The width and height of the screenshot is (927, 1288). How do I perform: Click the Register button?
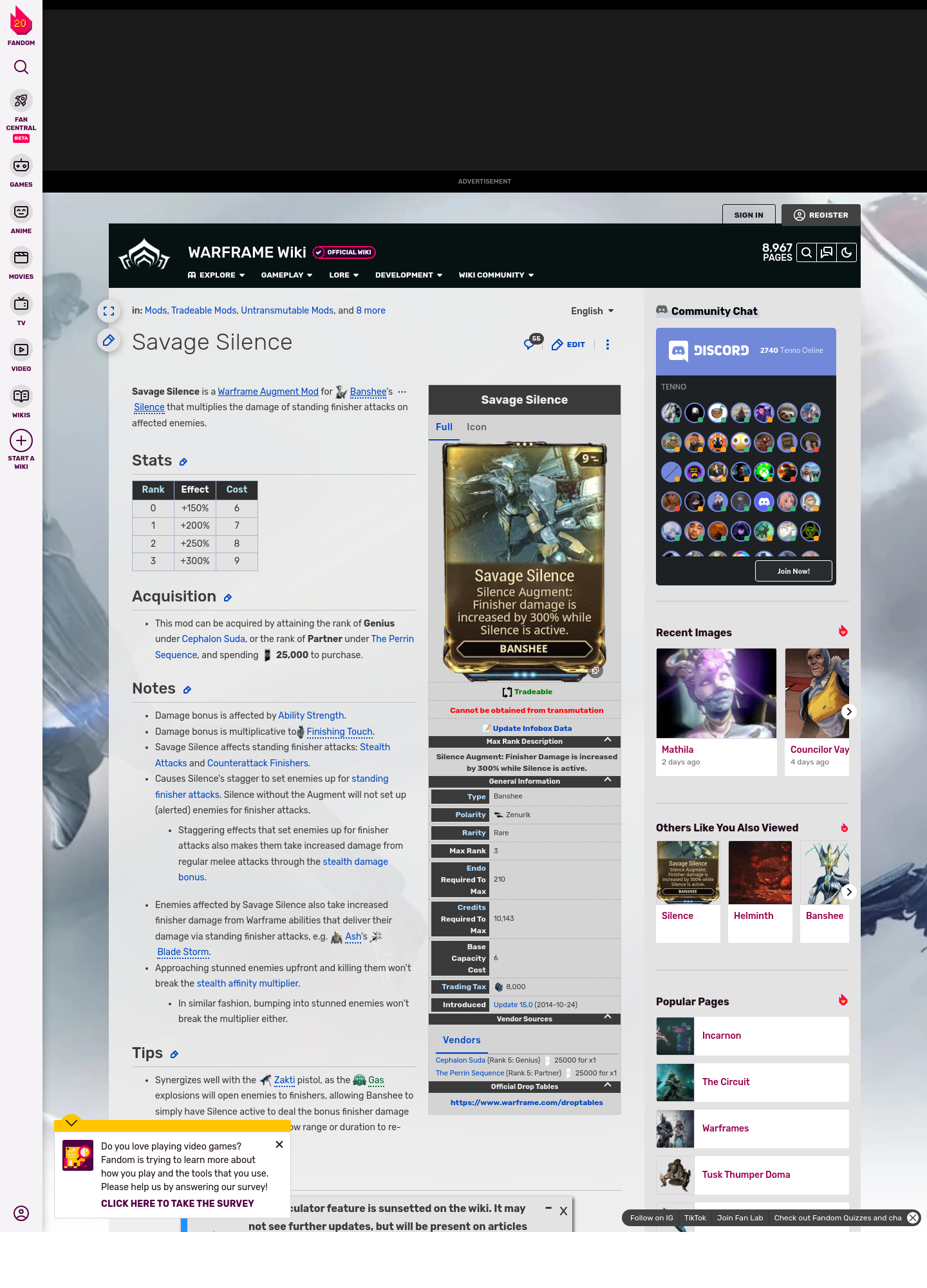coord(821,215)
